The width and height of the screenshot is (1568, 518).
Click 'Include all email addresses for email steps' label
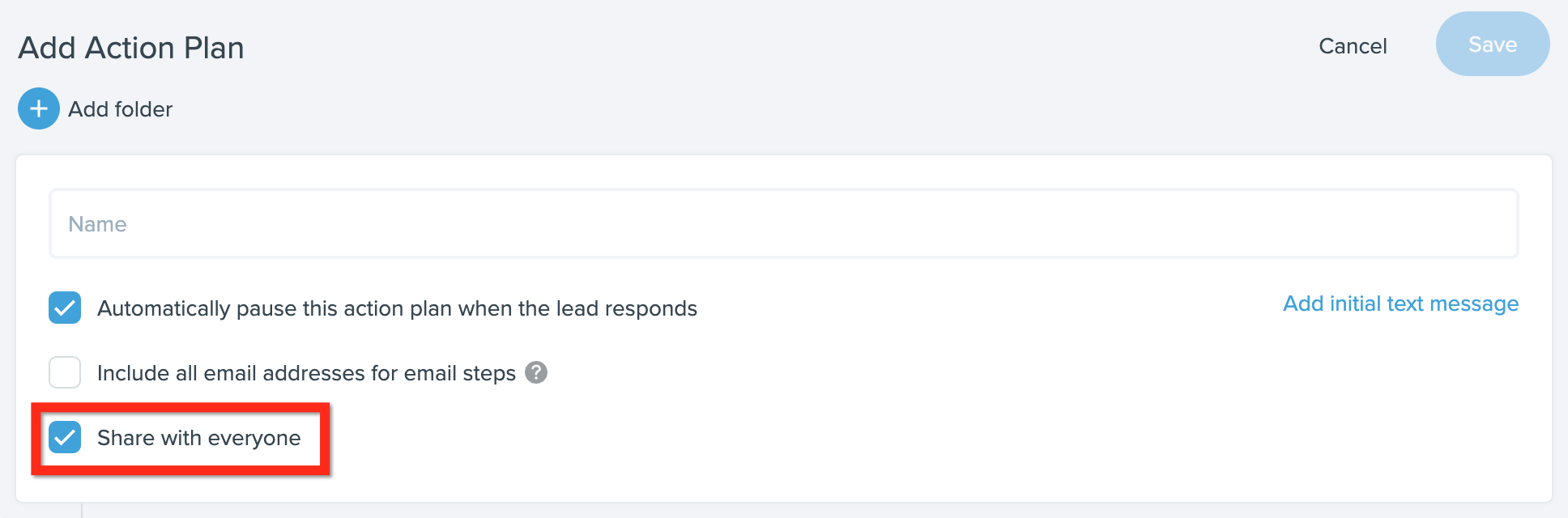coord(306,373)
